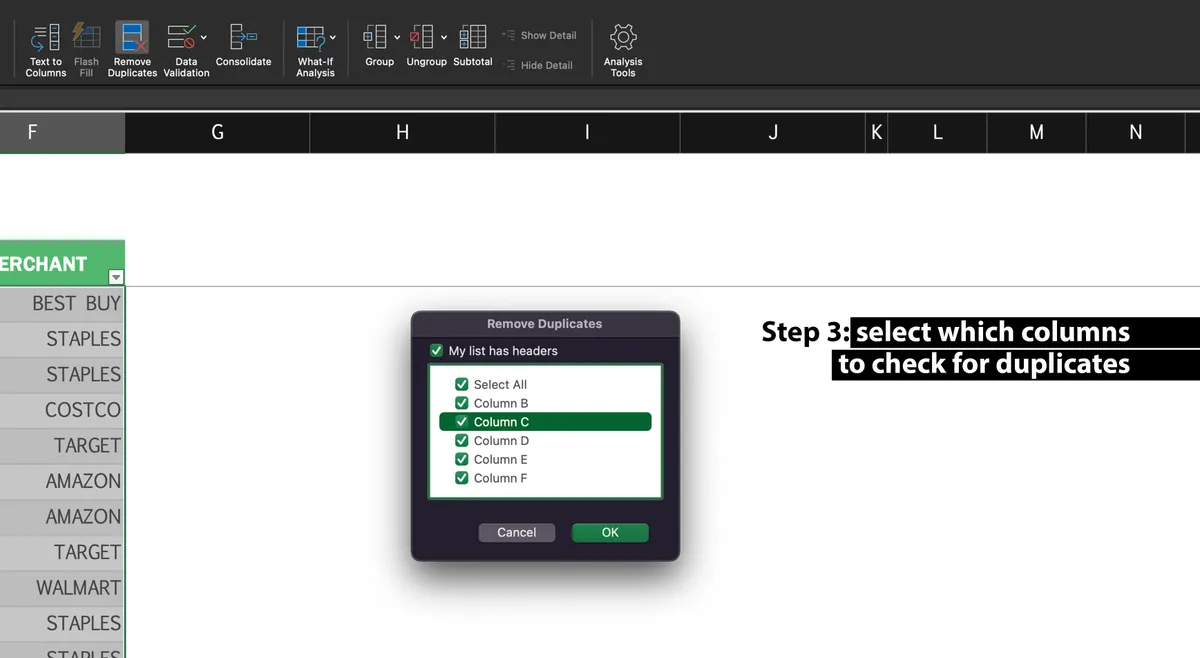1200x658 pixels.
Task: Uncheck the Column F checkbox
Action: pyautogui.click(x=462, y=478)
